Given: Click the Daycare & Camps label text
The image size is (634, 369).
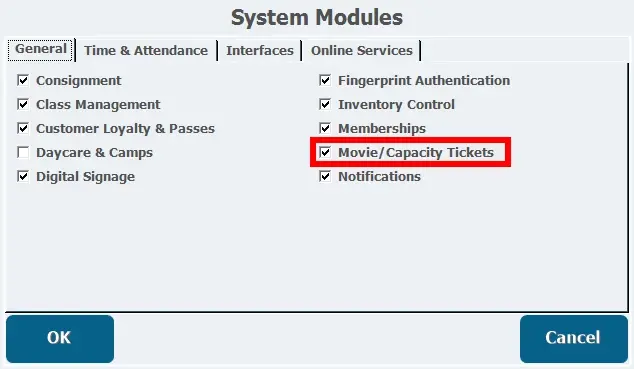Looking at the screenshot, I should pyautogui.click(x=94, y=153).
